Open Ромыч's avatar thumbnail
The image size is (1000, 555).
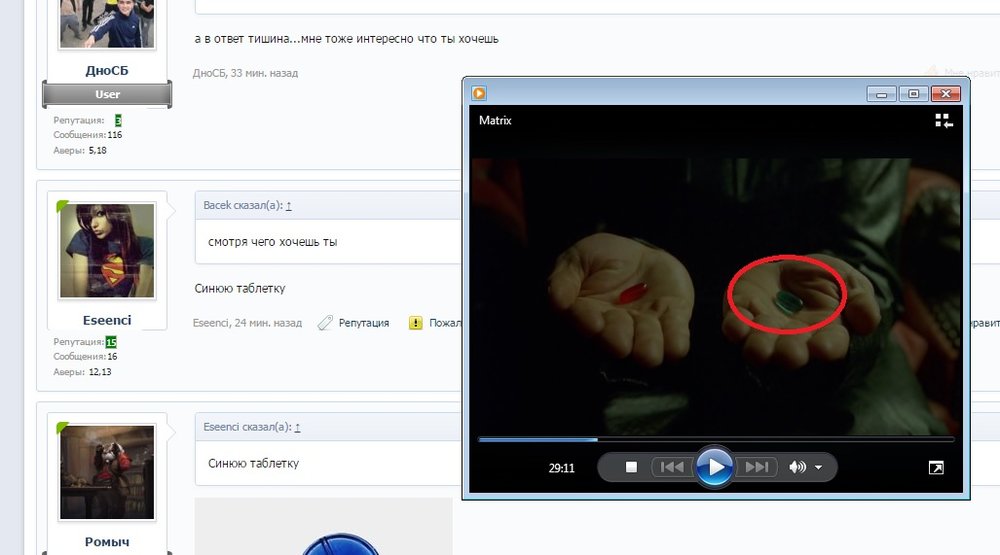point(107,471)
